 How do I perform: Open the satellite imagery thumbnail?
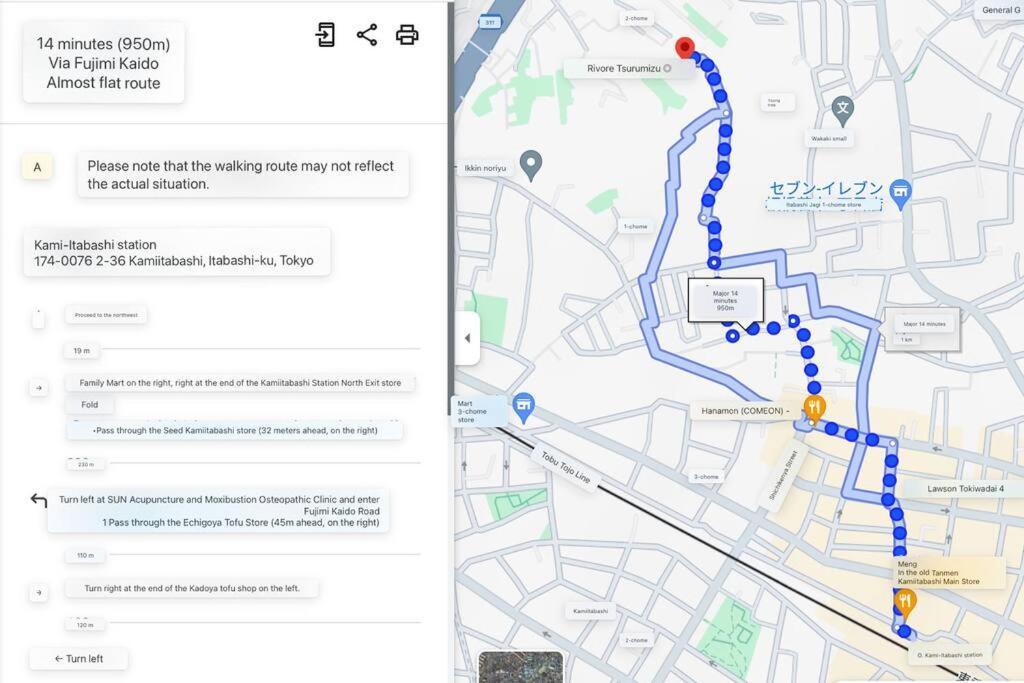coord(520,667)
